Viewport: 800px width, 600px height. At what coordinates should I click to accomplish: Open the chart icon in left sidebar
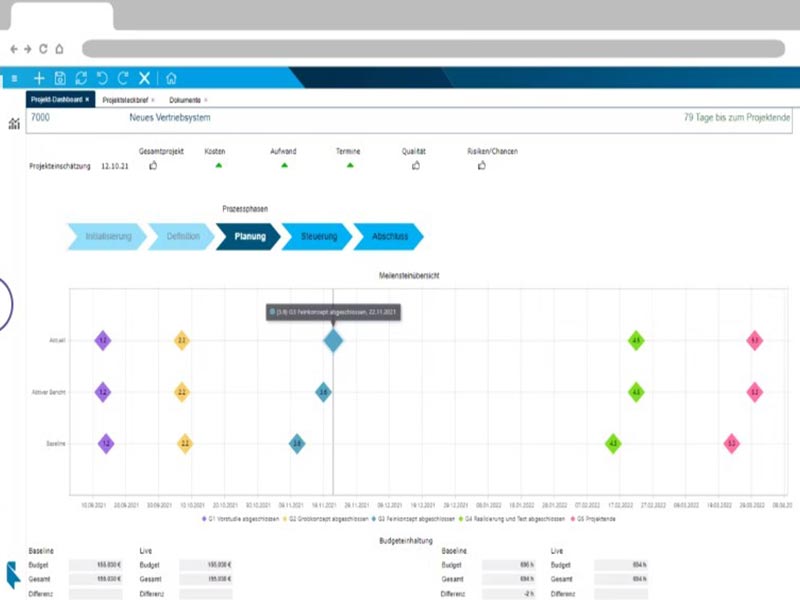coord(14,124)
